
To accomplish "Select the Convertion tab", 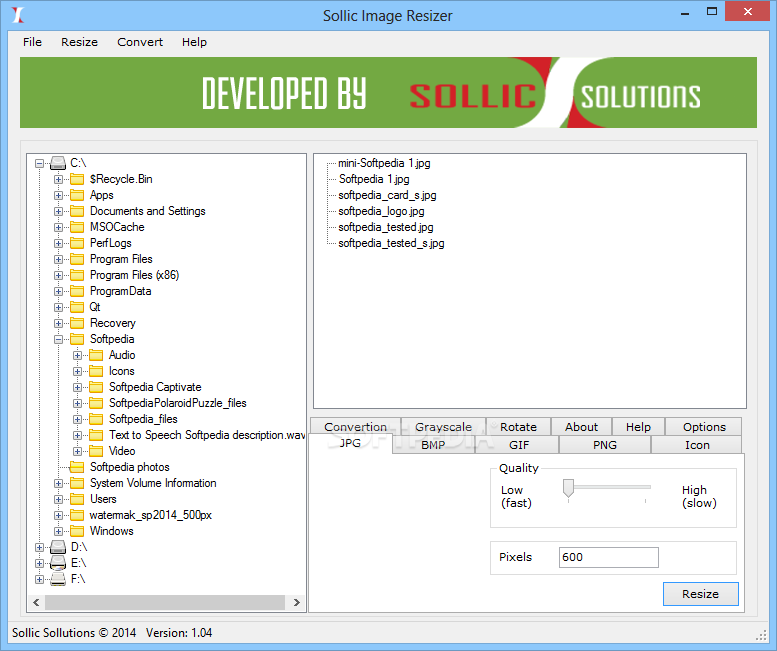I will point(355,427).
